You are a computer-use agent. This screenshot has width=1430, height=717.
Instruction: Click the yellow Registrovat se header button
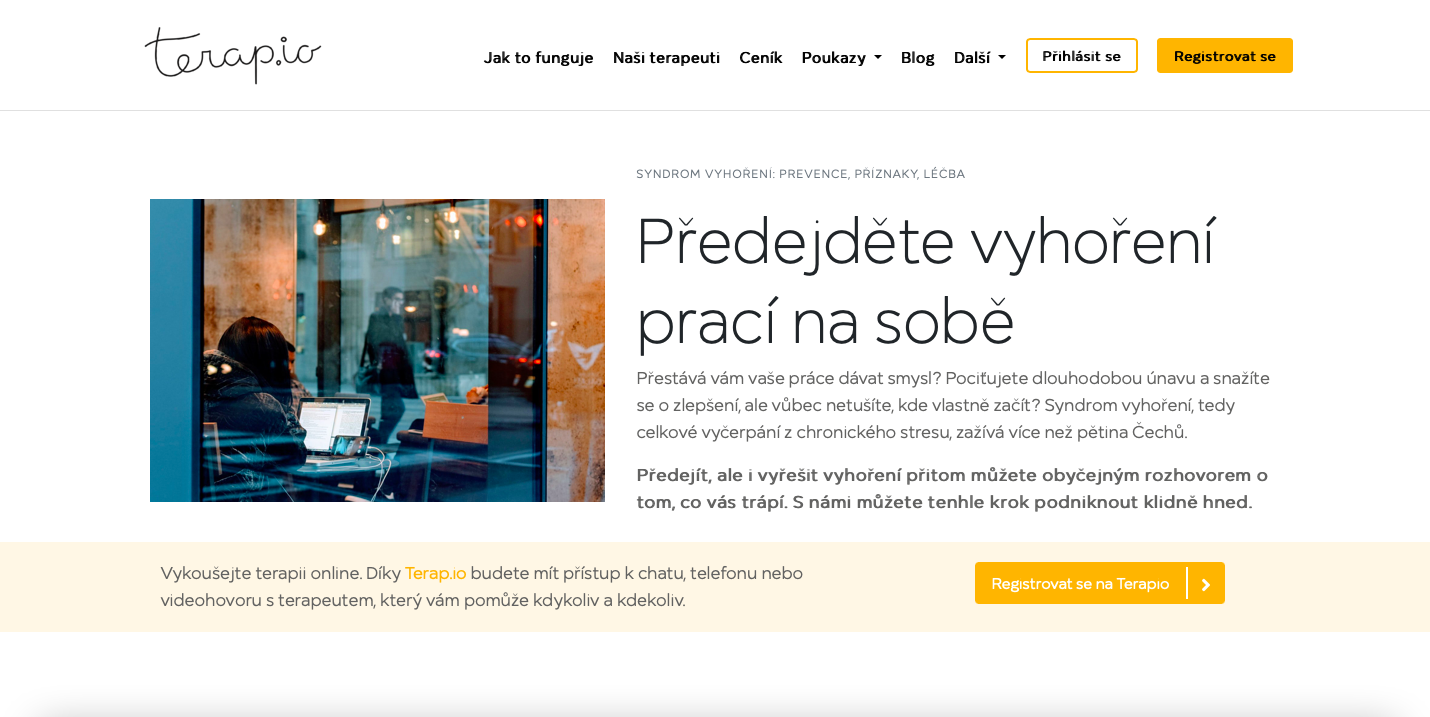(x=1224, y=56)
